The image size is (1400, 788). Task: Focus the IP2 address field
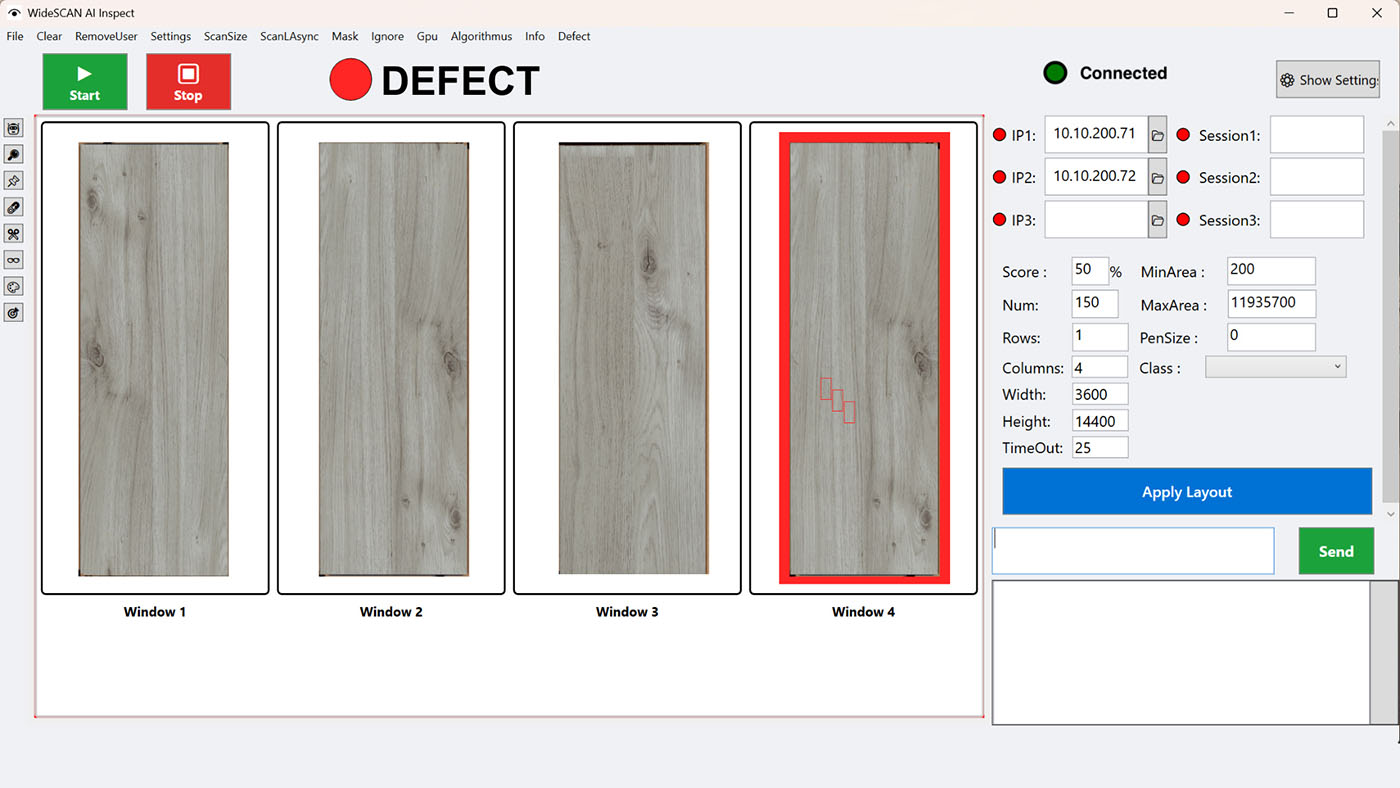[1096, 177]
